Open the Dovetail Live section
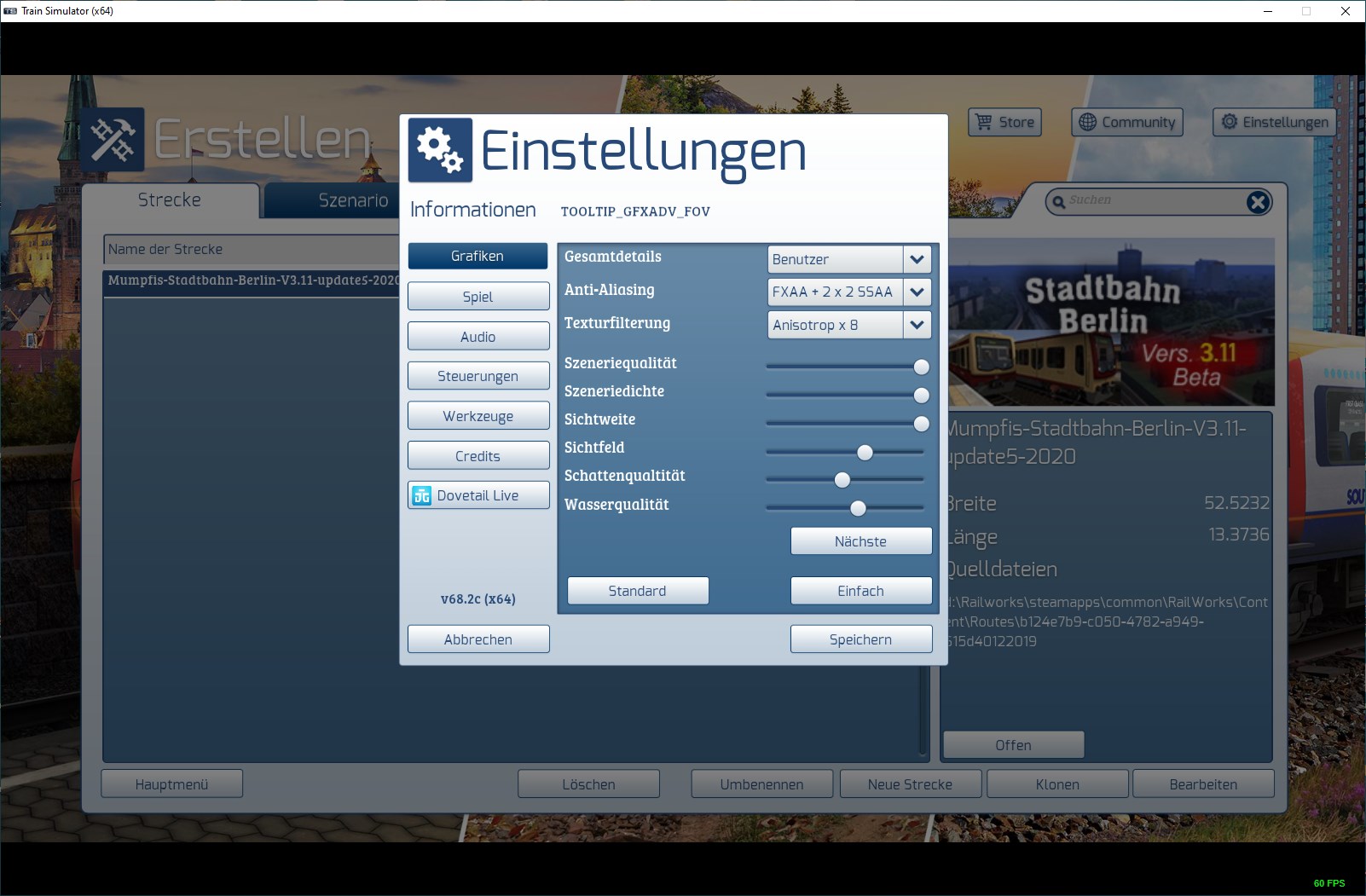Image resolution: width=1366 pixels, height=896 pixels. [x=478, y=495]
